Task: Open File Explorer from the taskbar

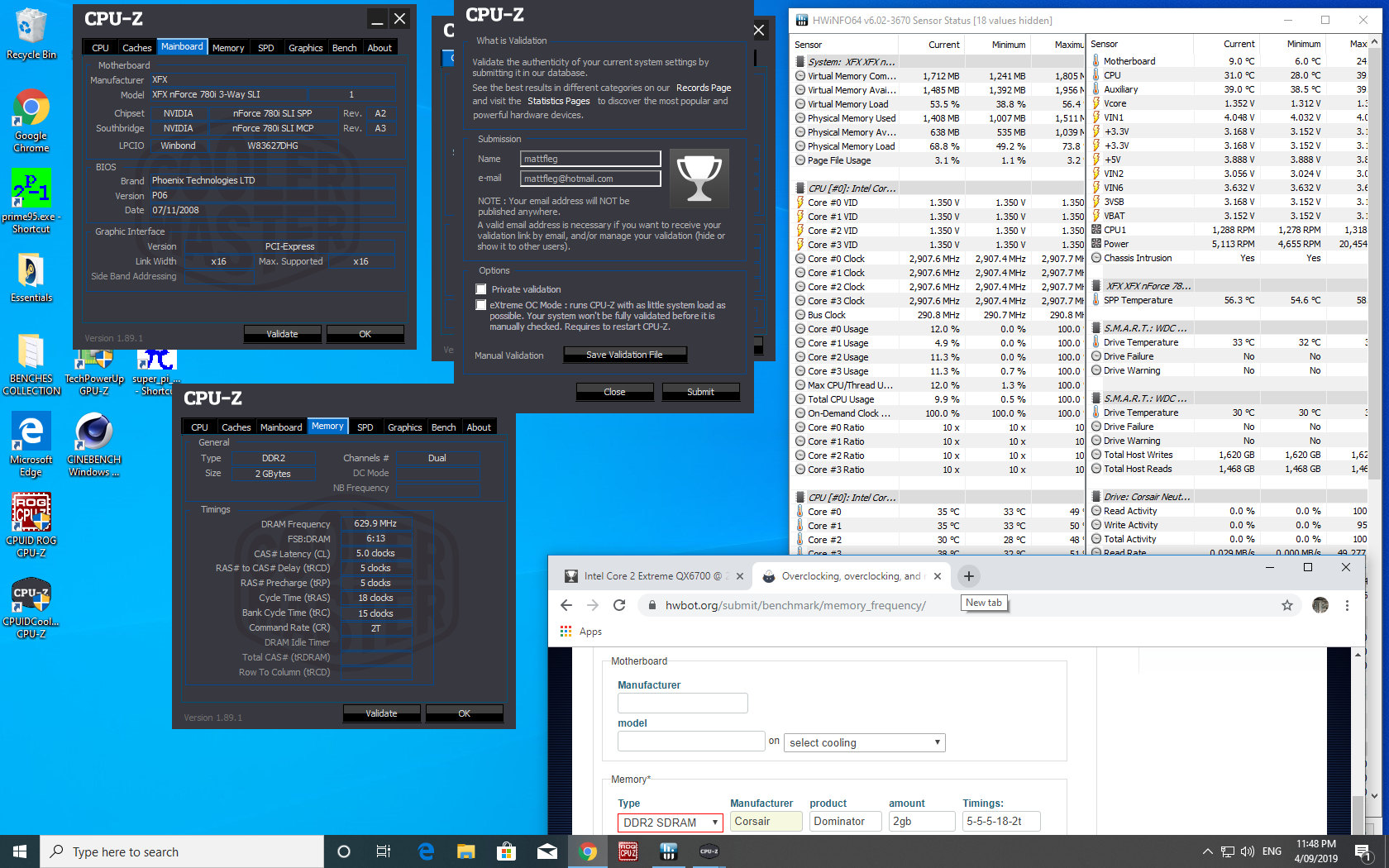Action: (466, 851)
